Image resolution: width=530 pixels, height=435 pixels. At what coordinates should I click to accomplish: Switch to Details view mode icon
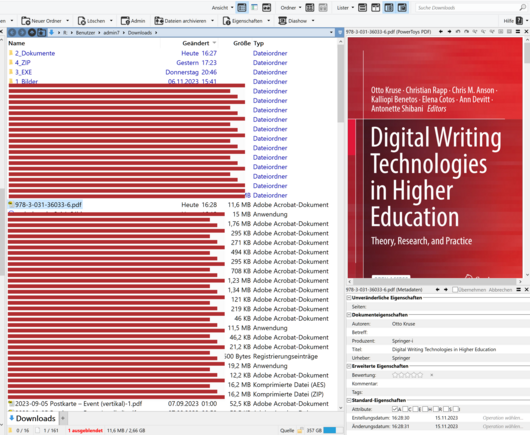coord(241,7)
